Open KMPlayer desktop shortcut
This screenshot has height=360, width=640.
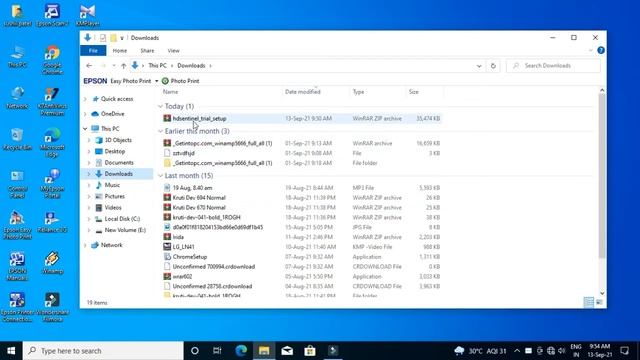(x=87, y=16)
